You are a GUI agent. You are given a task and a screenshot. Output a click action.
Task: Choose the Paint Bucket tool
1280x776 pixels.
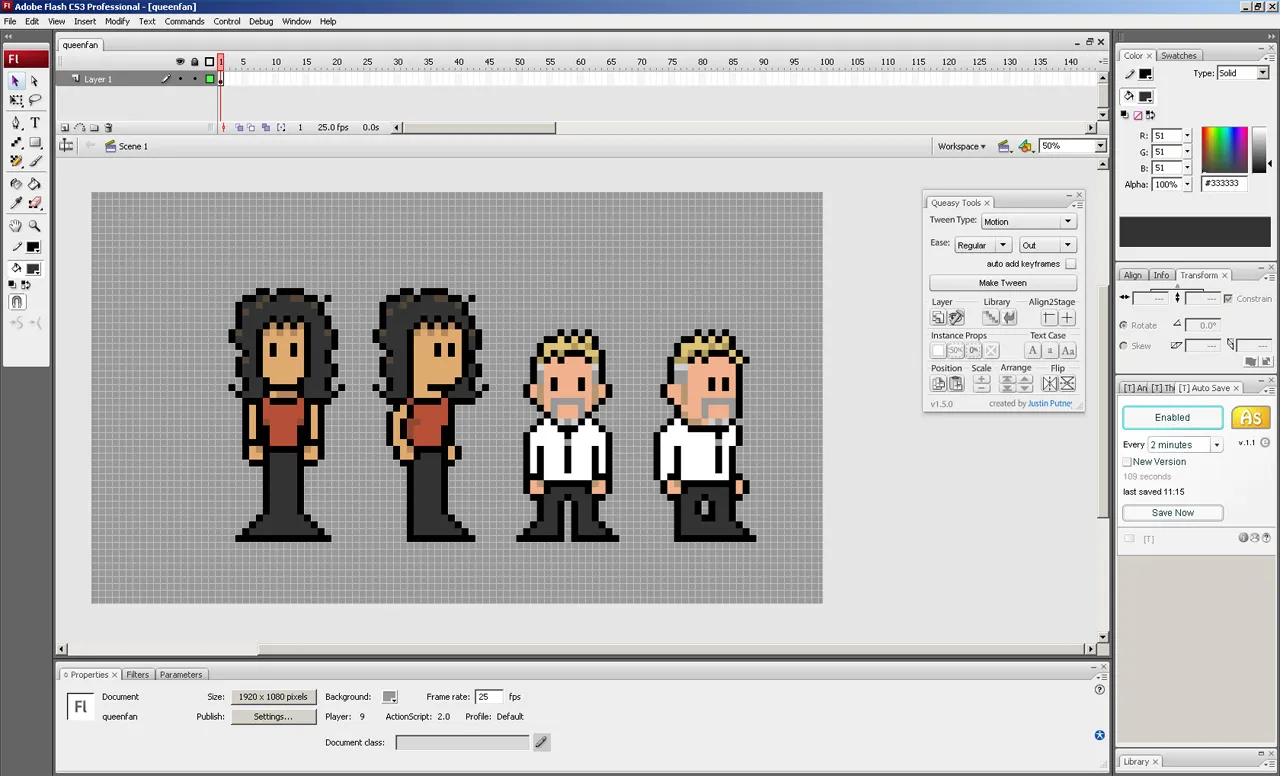coord(35,184)
